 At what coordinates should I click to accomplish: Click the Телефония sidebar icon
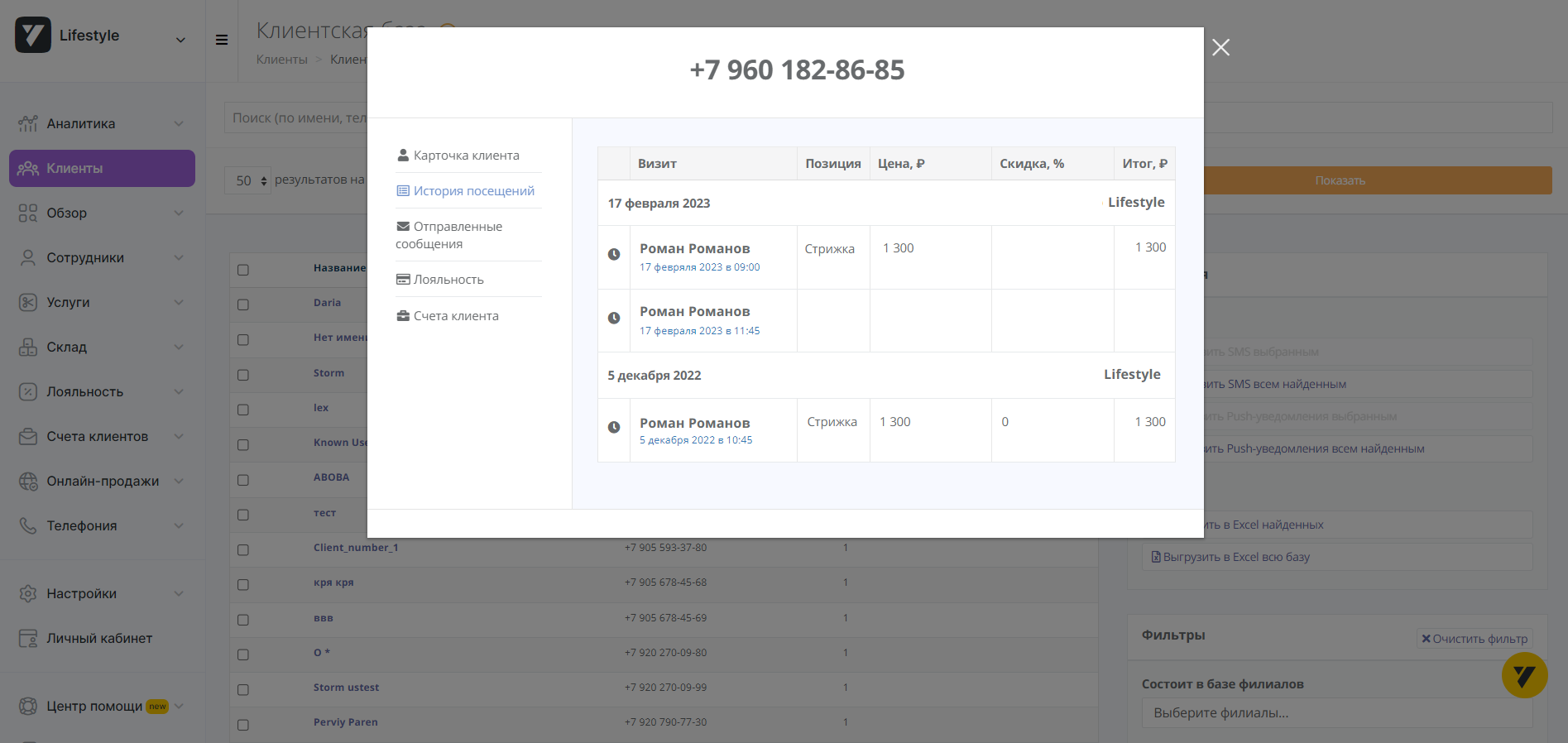28,526
